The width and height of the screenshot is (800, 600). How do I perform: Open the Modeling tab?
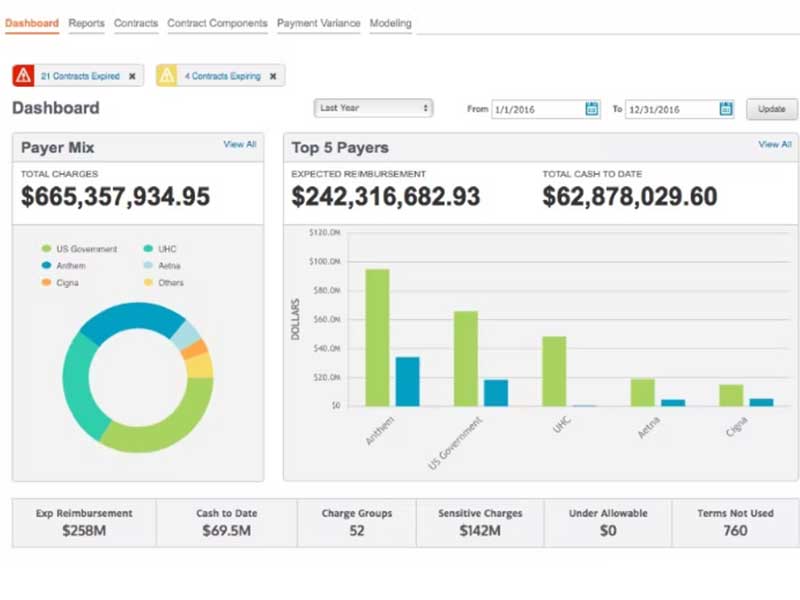(x=390, y=23)
